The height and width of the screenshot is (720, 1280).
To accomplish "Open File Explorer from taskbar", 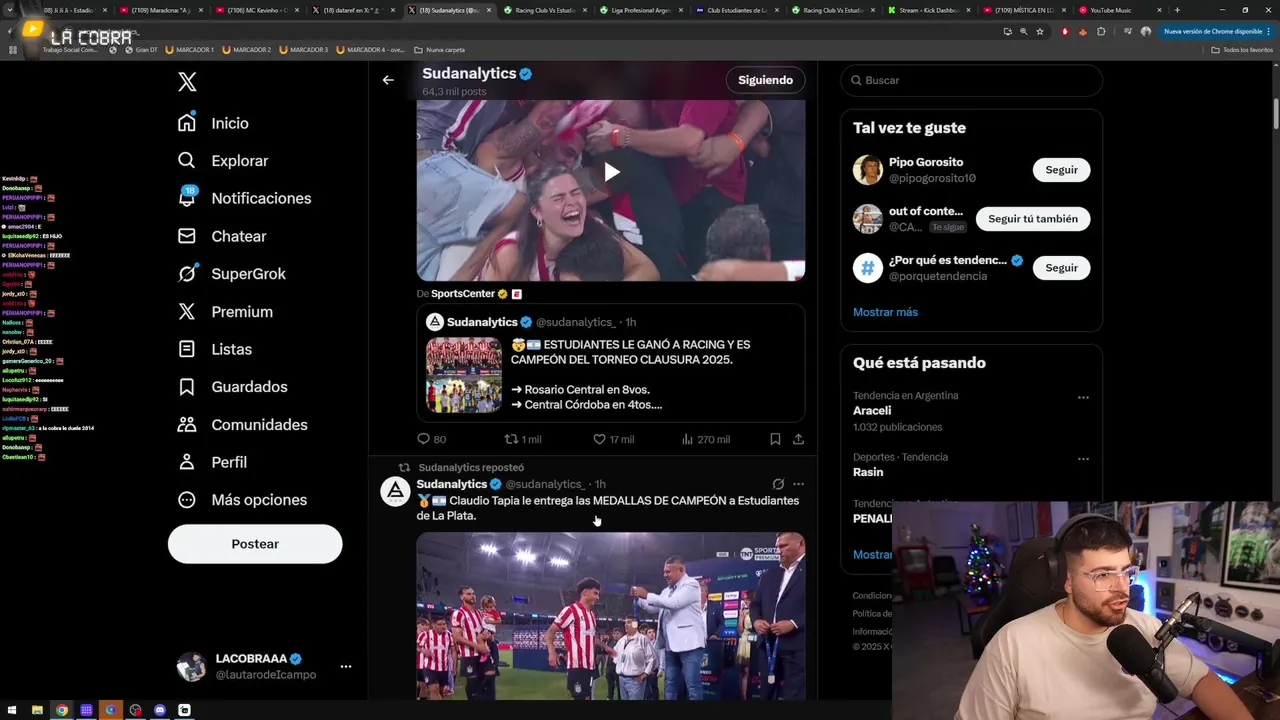I will (x=37, y=710).
